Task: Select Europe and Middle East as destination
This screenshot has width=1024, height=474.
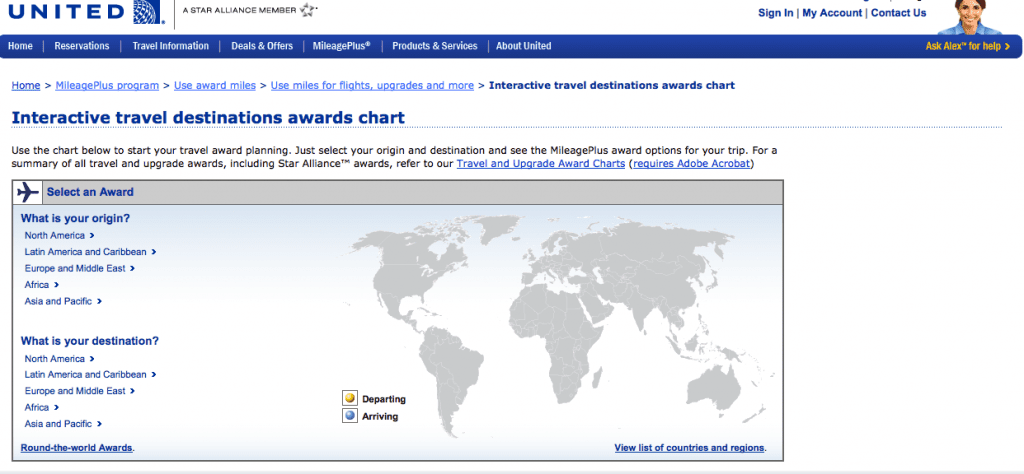Action: pyautogui.click(x=80, y=391)
